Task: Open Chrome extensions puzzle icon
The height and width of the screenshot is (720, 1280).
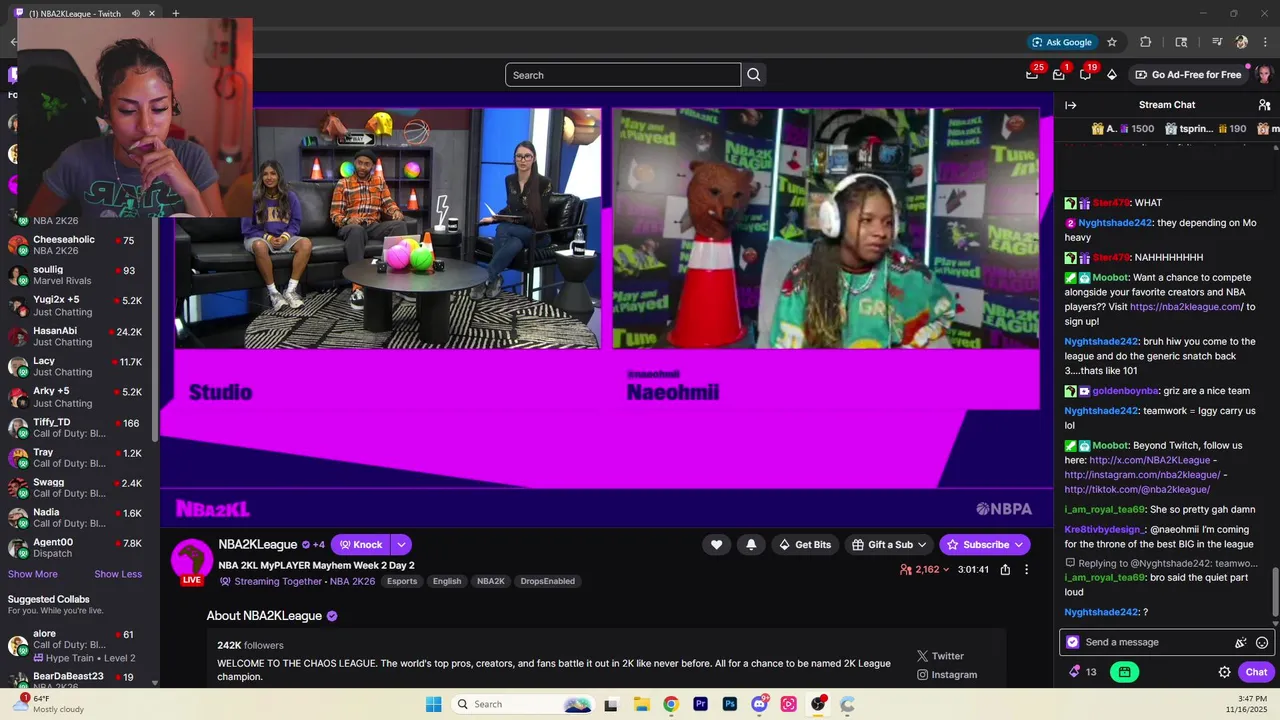Action: click(x=1146, y=42)
